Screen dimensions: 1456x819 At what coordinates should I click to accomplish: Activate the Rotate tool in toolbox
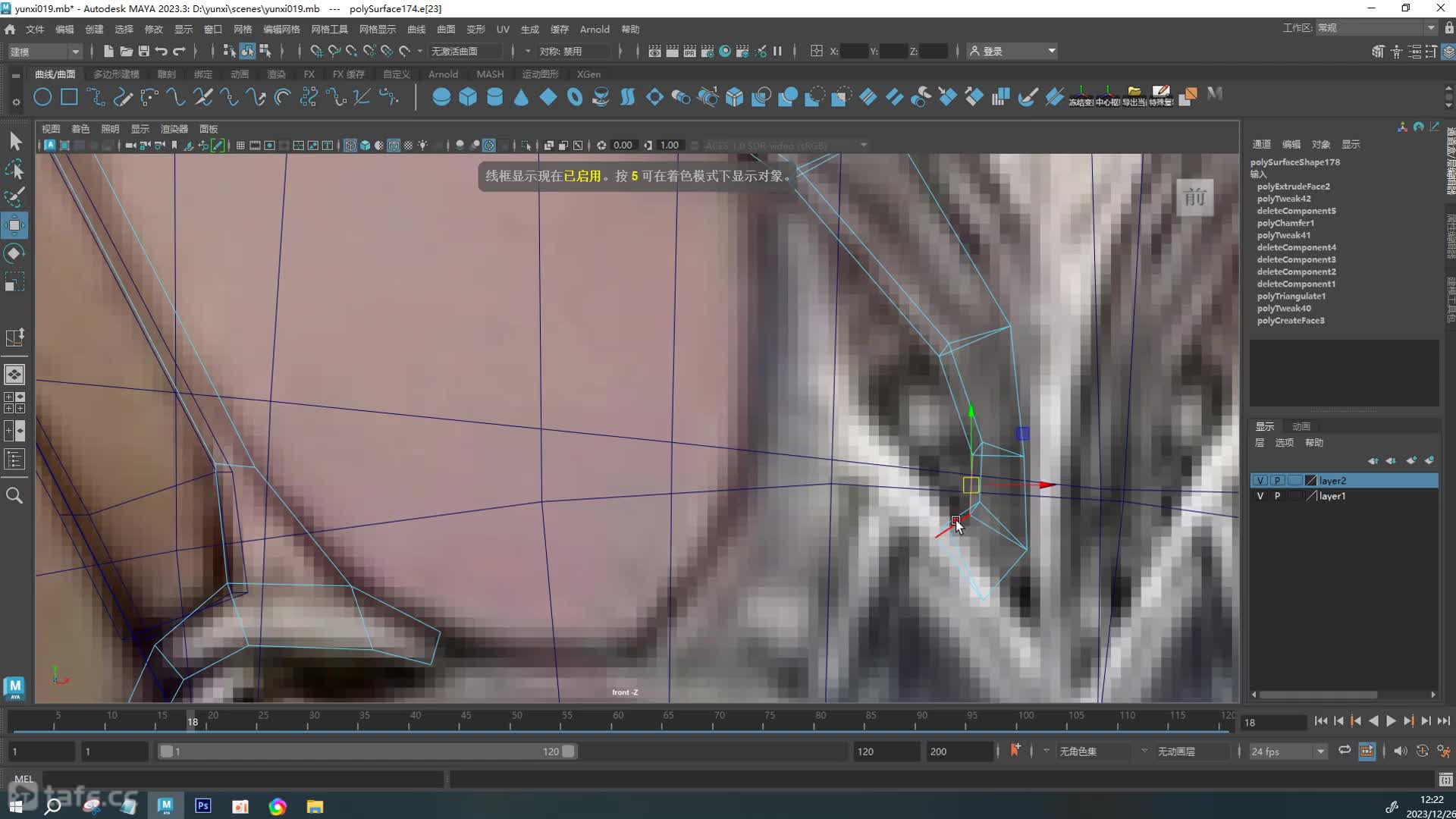click(x=15, y=253)
